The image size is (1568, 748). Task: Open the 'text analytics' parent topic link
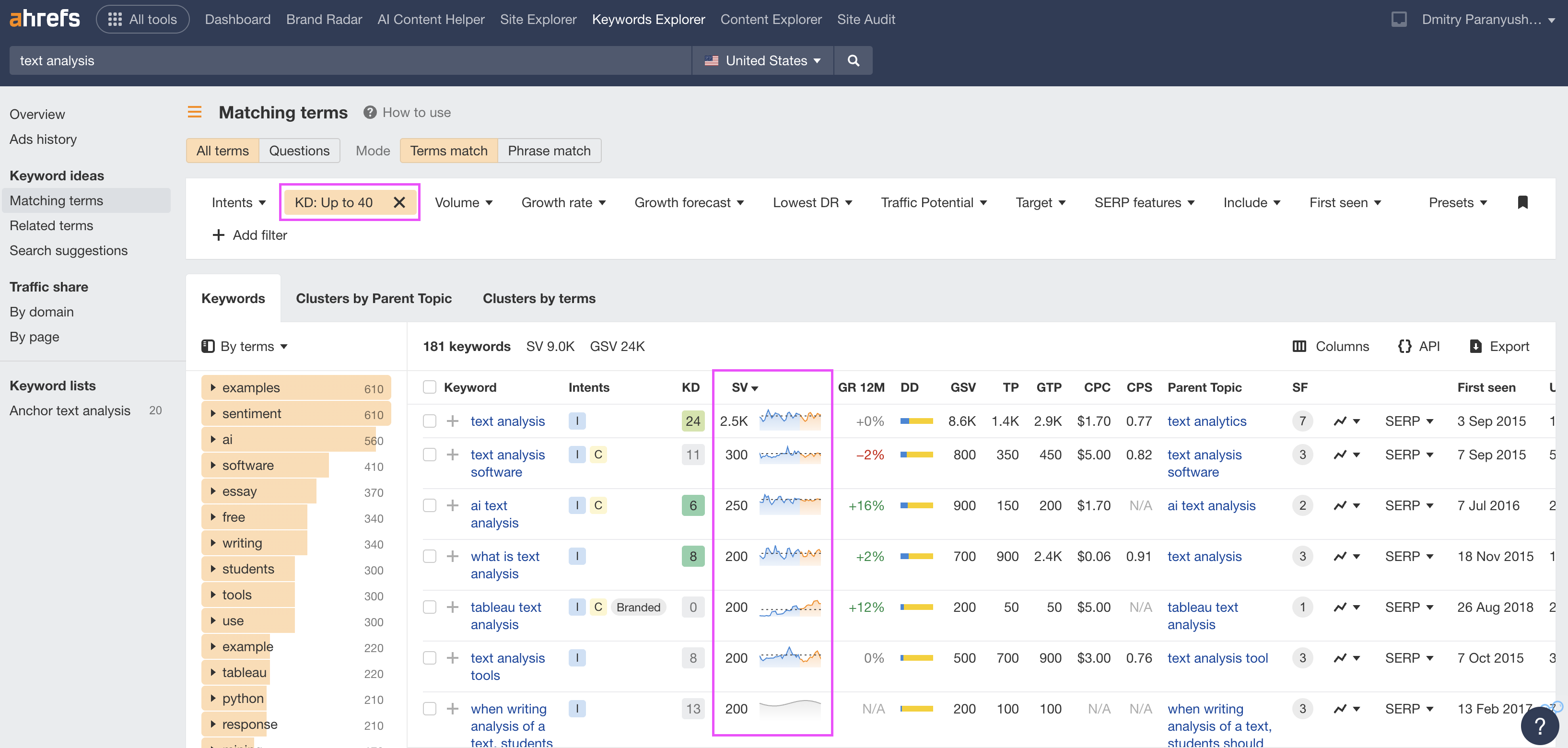1206,421
